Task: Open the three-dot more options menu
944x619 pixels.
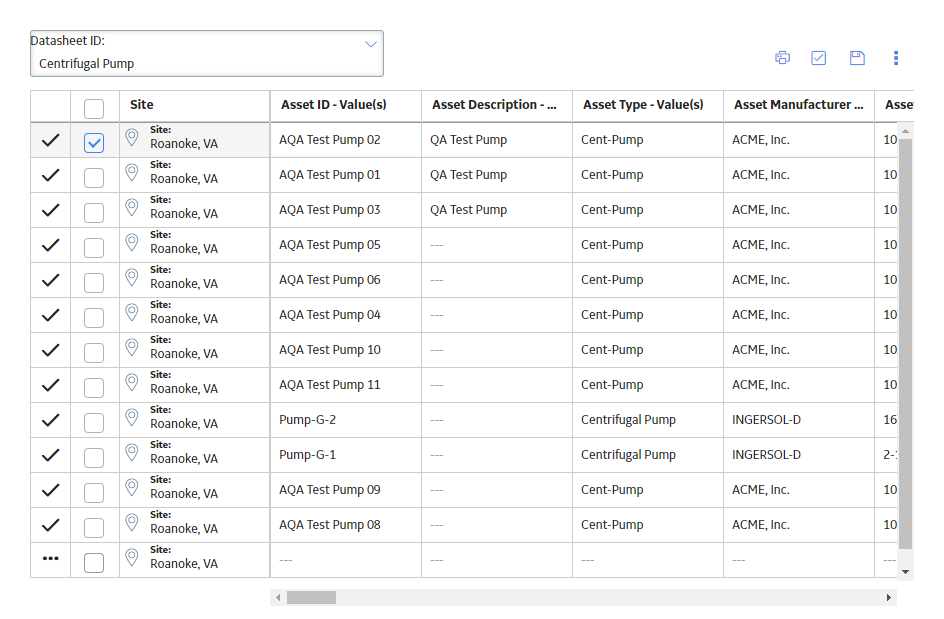Action: coord(896,58)
